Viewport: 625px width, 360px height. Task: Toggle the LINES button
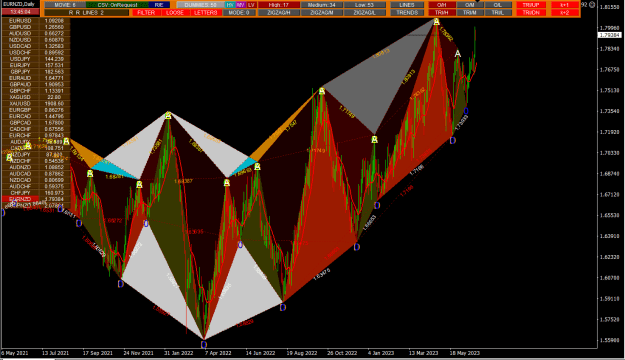[x=407, y=5]
